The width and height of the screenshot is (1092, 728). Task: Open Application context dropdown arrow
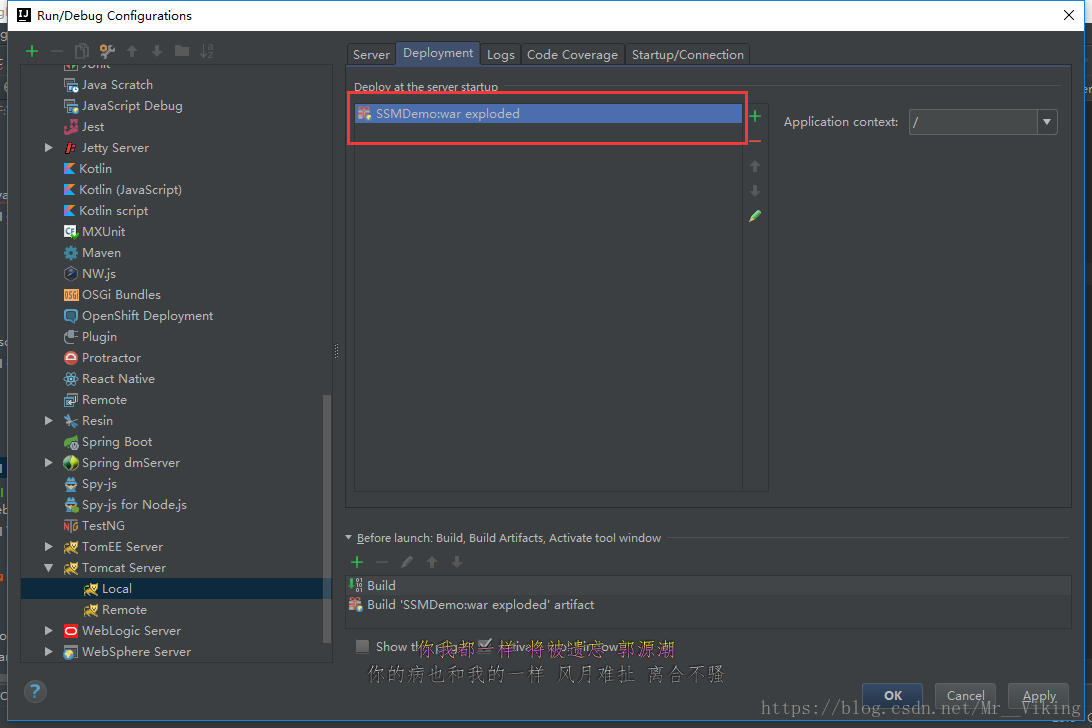(1047, 122)
